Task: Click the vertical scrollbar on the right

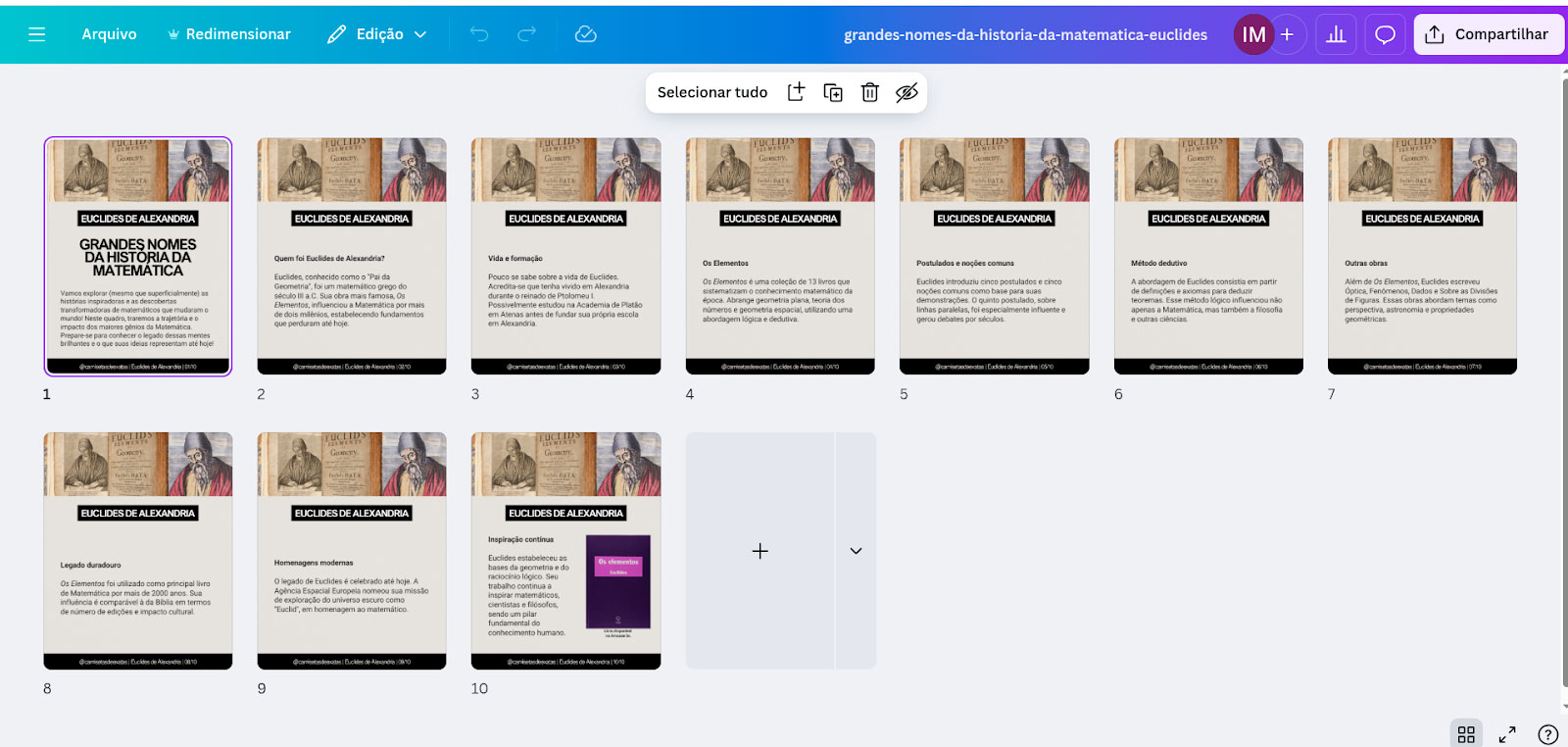Action: (x=1564, y=382)
